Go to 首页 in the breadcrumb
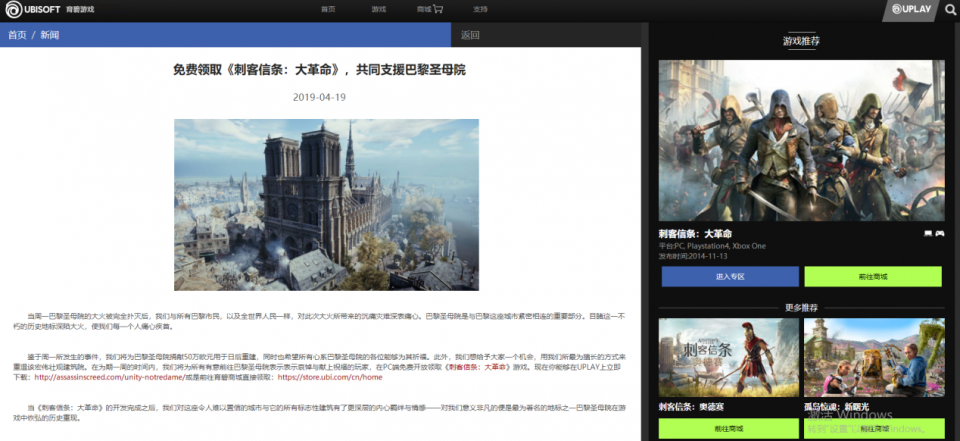 (x=17, y=35)
